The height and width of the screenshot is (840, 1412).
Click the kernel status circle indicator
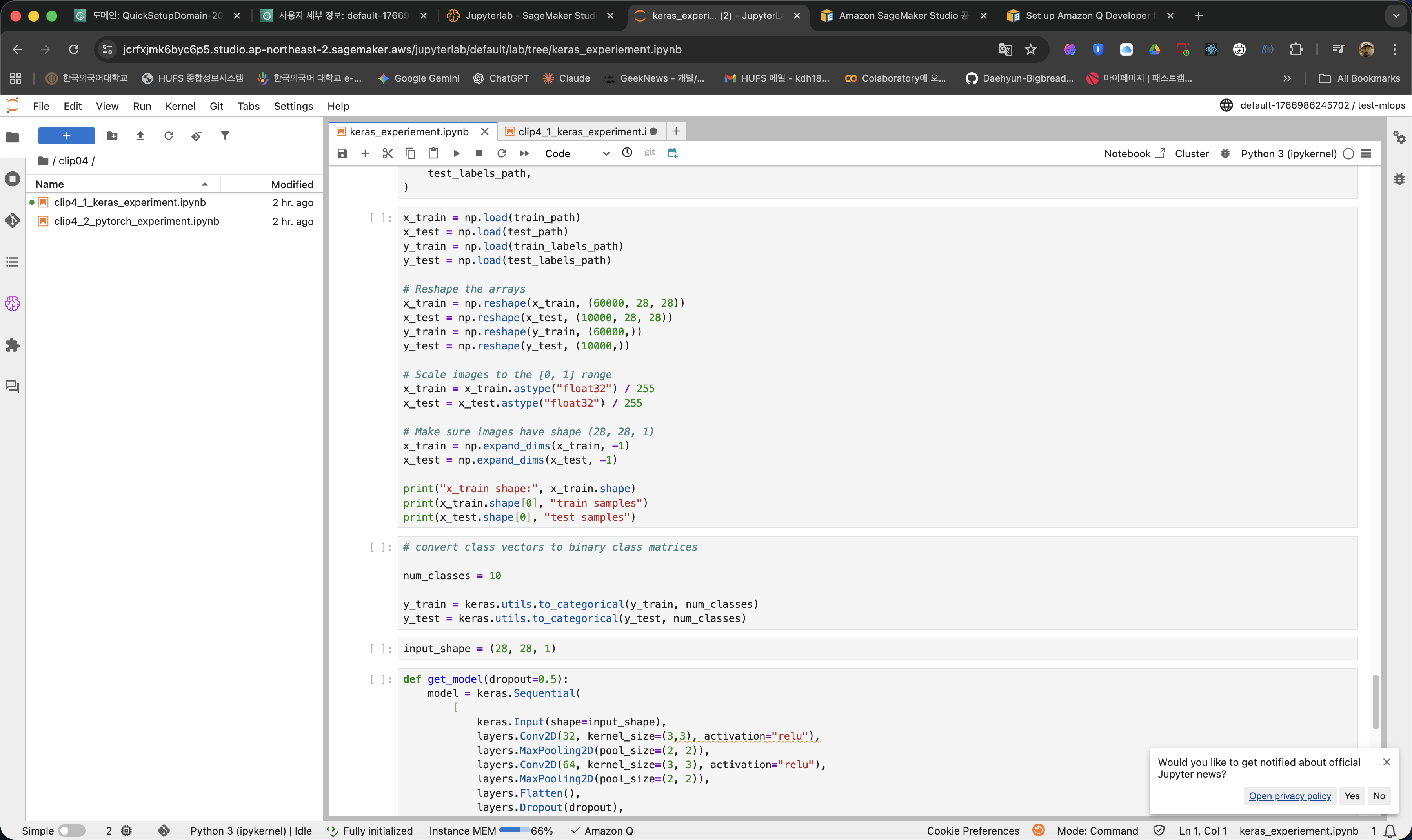coord(1348,154)
